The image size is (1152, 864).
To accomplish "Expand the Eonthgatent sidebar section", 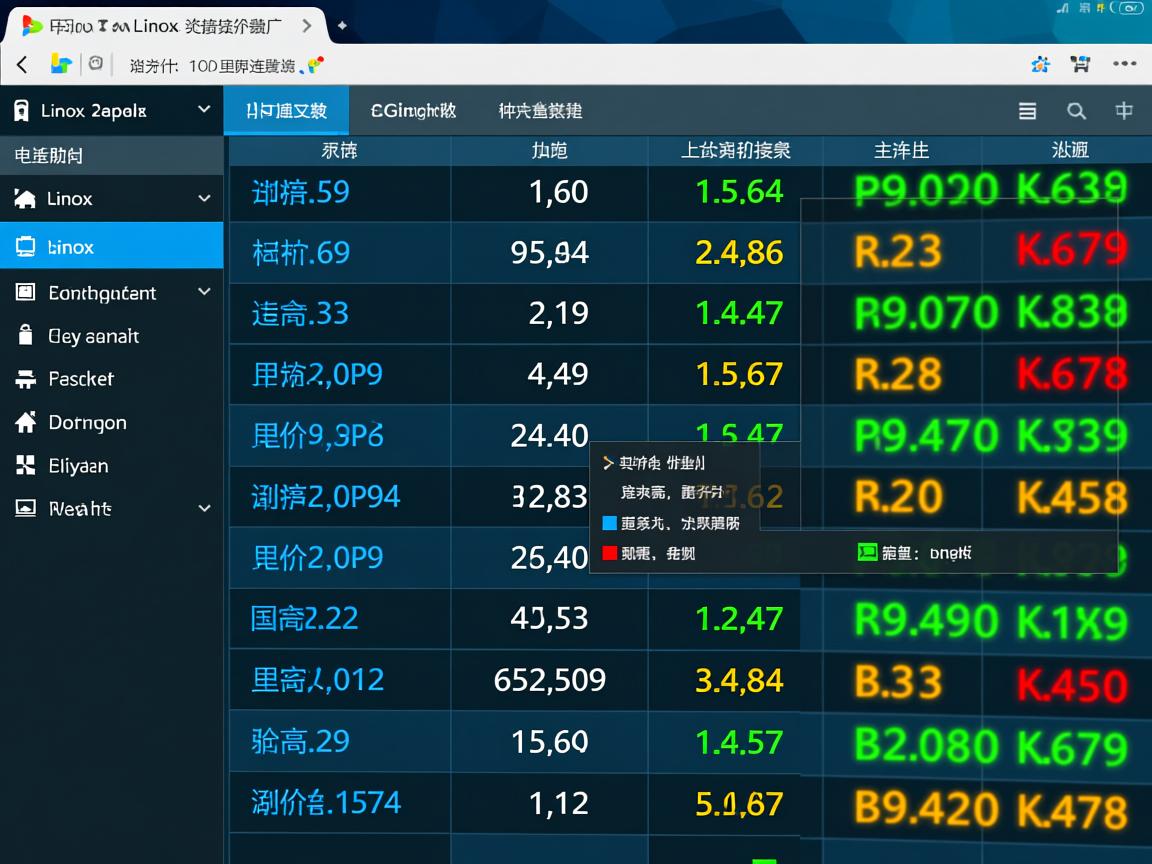I will (x=204, y=292).
